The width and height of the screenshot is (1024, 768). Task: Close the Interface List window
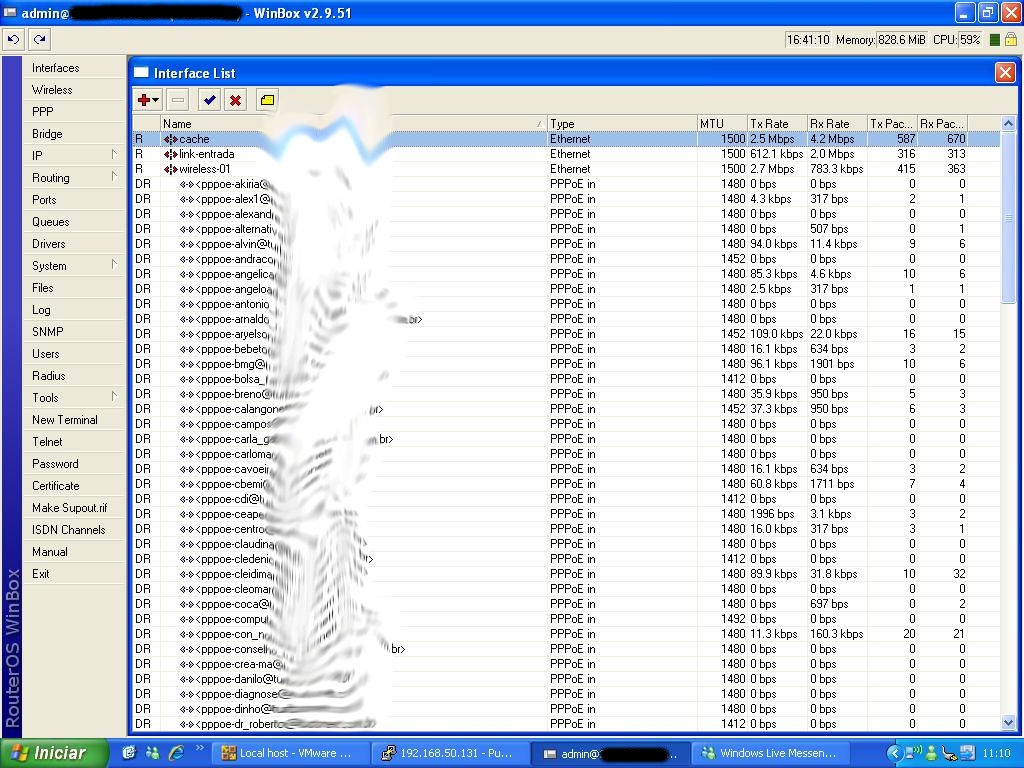tap(1005, 72)
